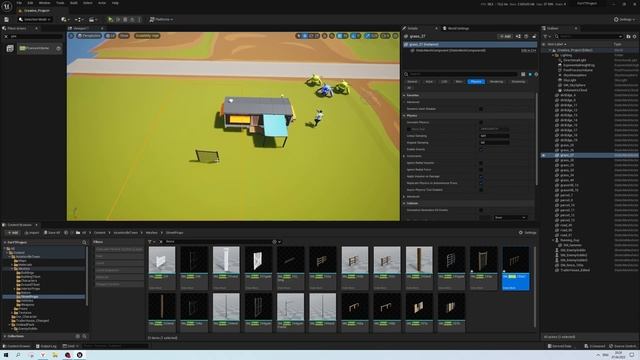This screenshot has height=360, width=640.
Task: Open the Tools menu
Action: tap(60, 3)
